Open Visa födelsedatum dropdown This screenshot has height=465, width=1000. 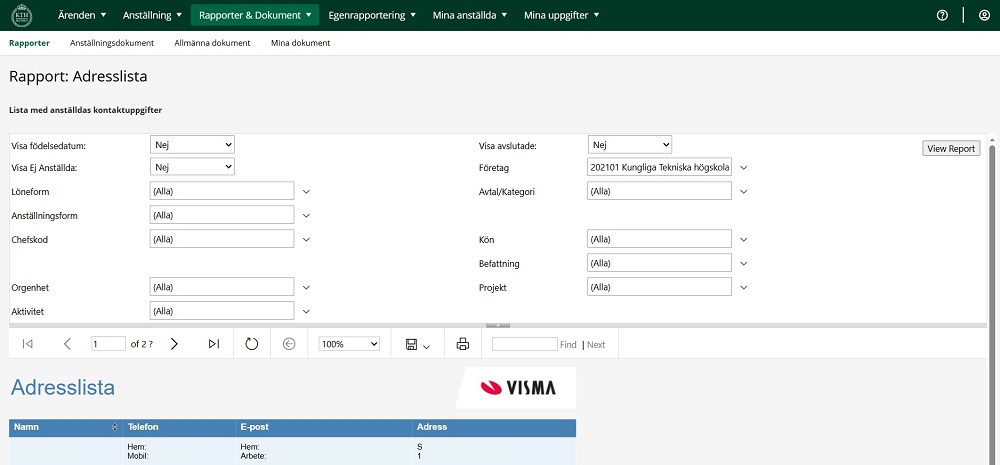pyautogui.click(x=192, y=145)
